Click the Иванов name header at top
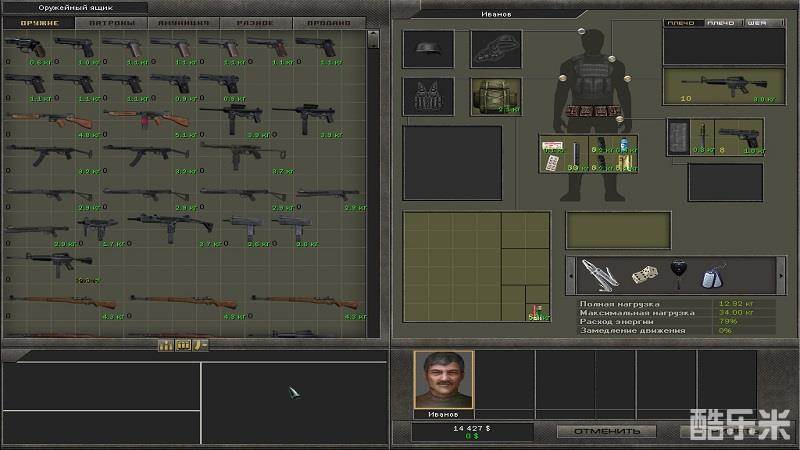 point(496,14)
